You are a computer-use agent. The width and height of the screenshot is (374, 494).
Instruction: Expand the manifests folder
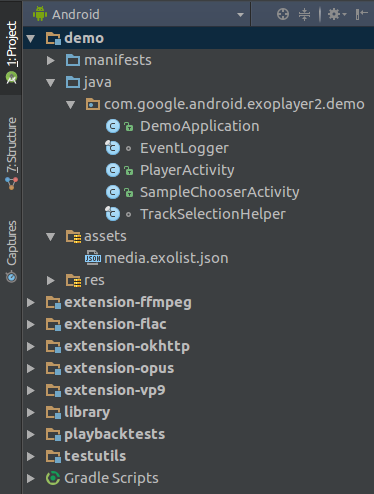pos(51,60)
